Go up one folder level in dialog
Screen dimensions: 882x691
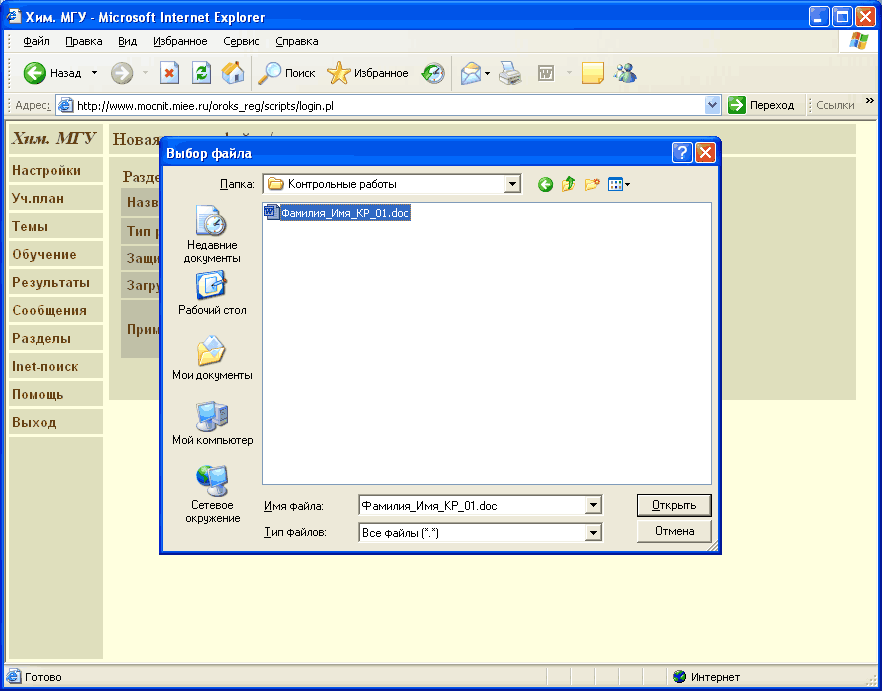[x=569, y=184]
